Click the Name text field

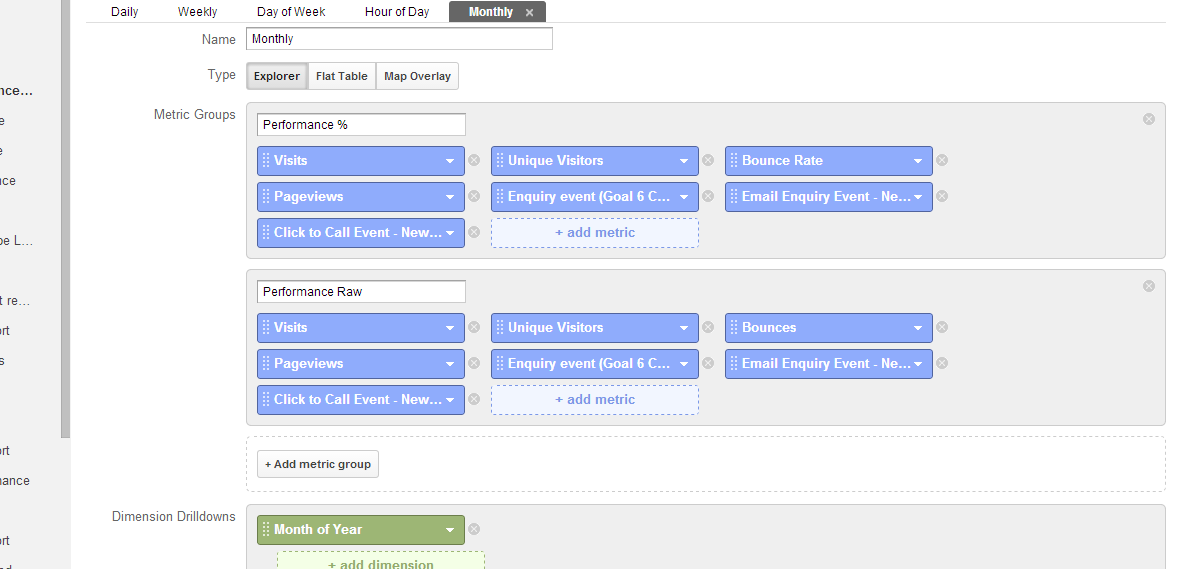tap(399, 39)
